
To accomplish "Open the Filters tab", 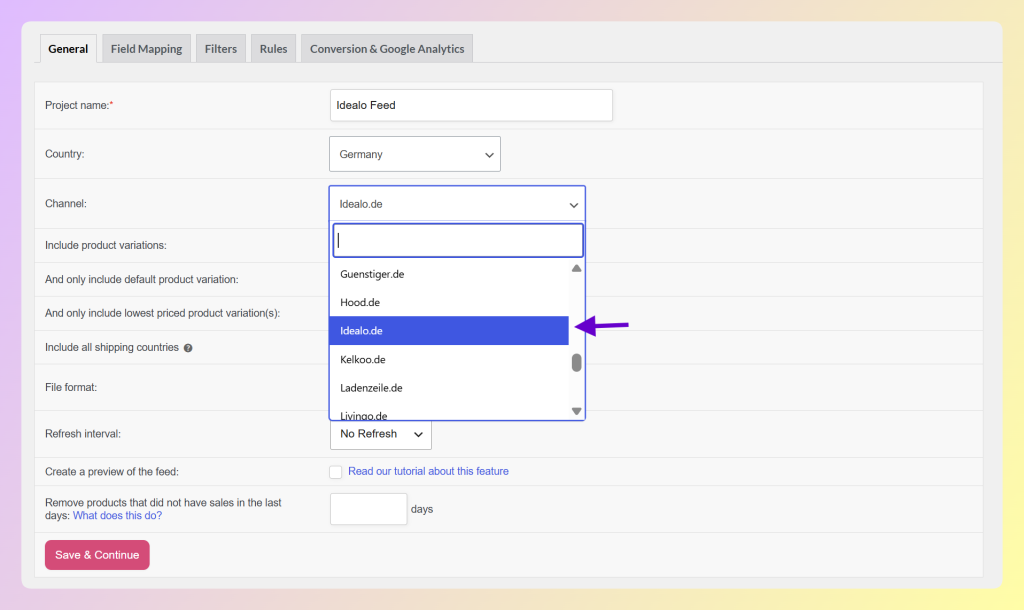I will pos(221,49).
